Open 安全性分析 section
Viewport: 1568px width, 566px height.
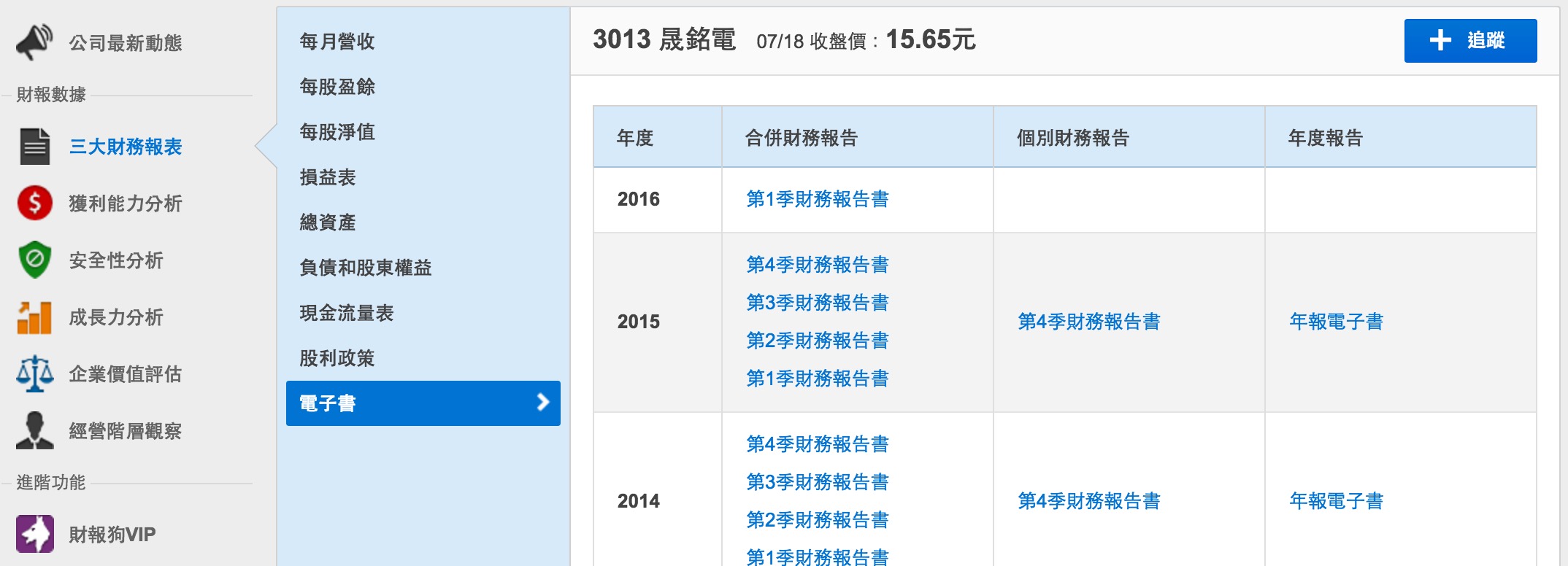coord(116,260)
